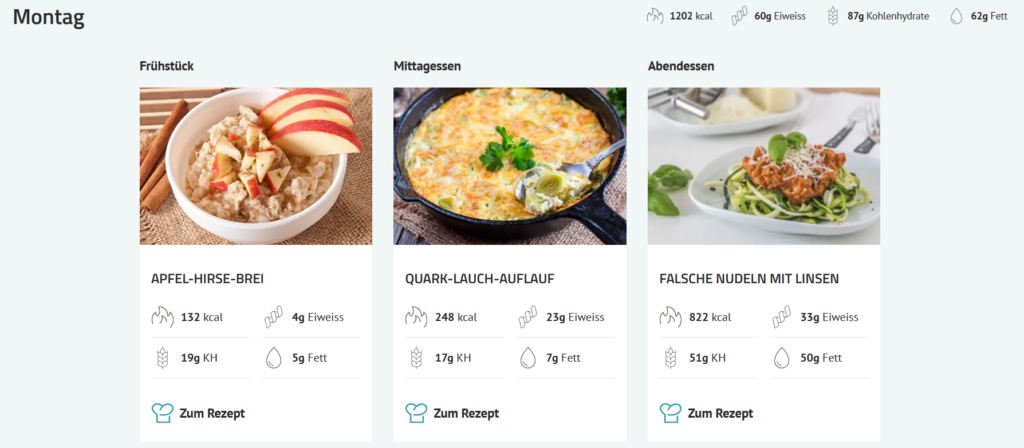Open Zum Rezept for Apfel-Hirse-Brei

tap(212, 413)
